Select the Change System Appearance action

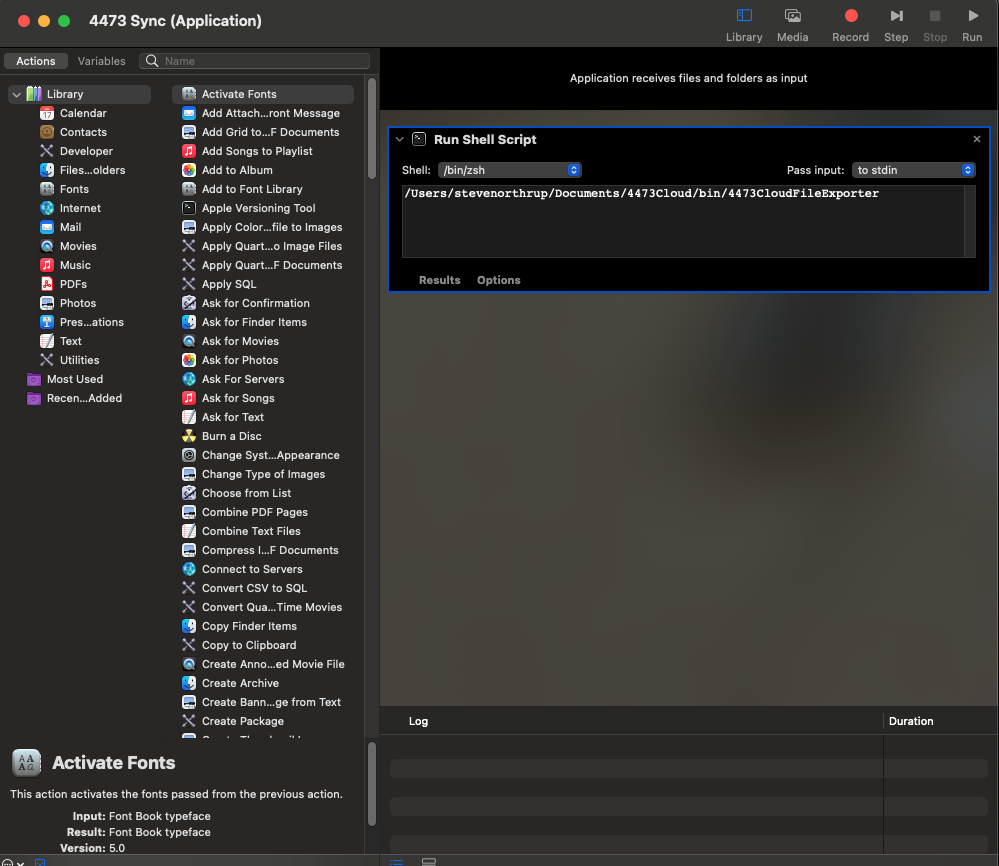pos(270,456)
